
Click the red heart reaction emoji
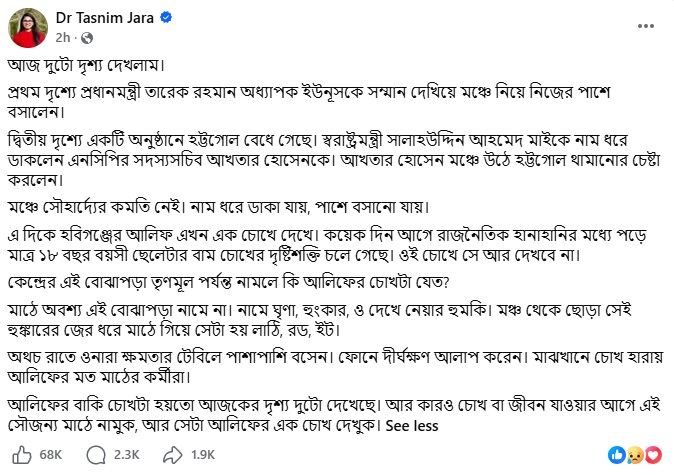[x=653, y=455]
